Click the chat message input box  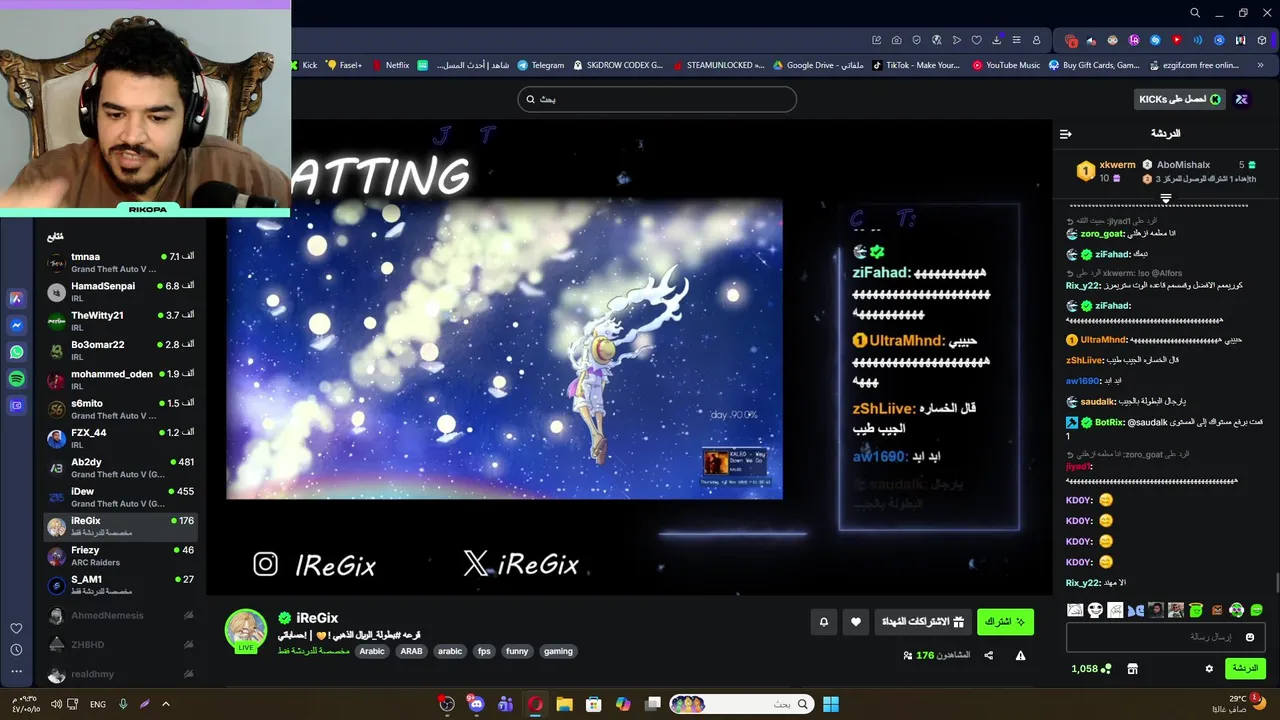tap(1165, 637)
